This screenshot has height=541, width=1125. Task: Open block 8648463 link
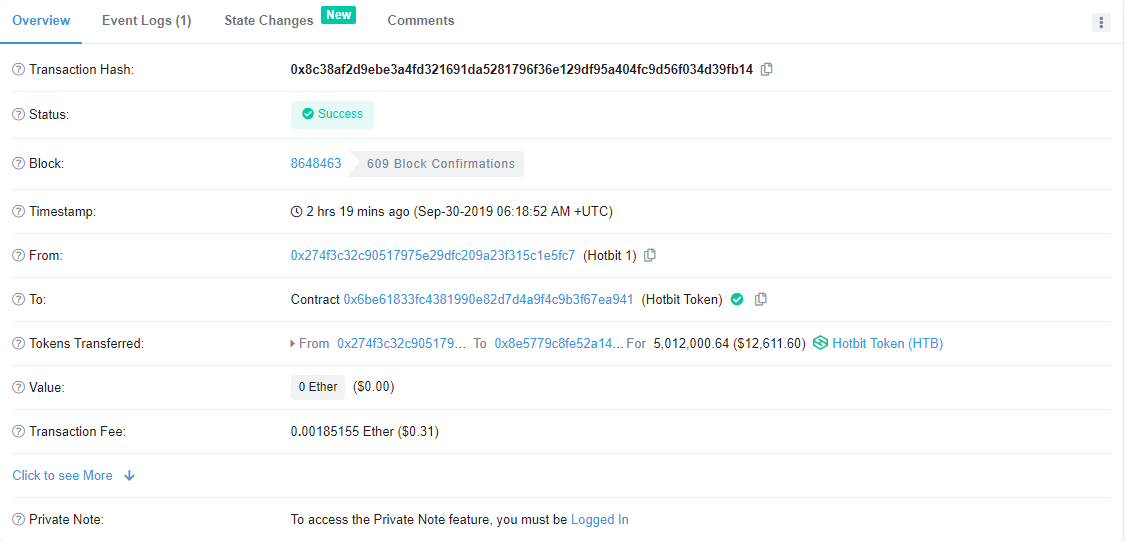tap(316, 163)
